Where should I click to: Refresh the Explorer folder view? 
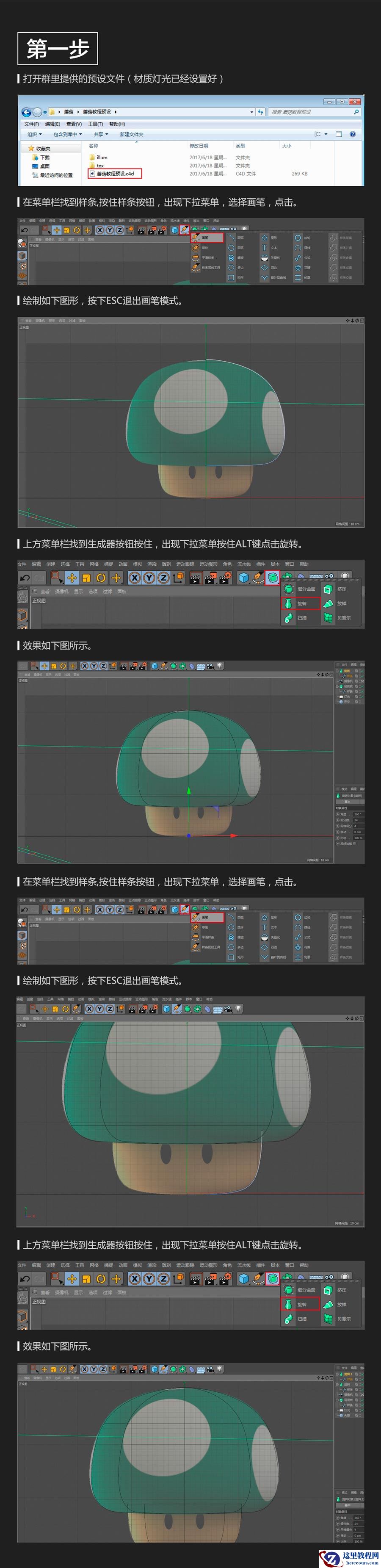pyautogui.click(x=260, y=112)
